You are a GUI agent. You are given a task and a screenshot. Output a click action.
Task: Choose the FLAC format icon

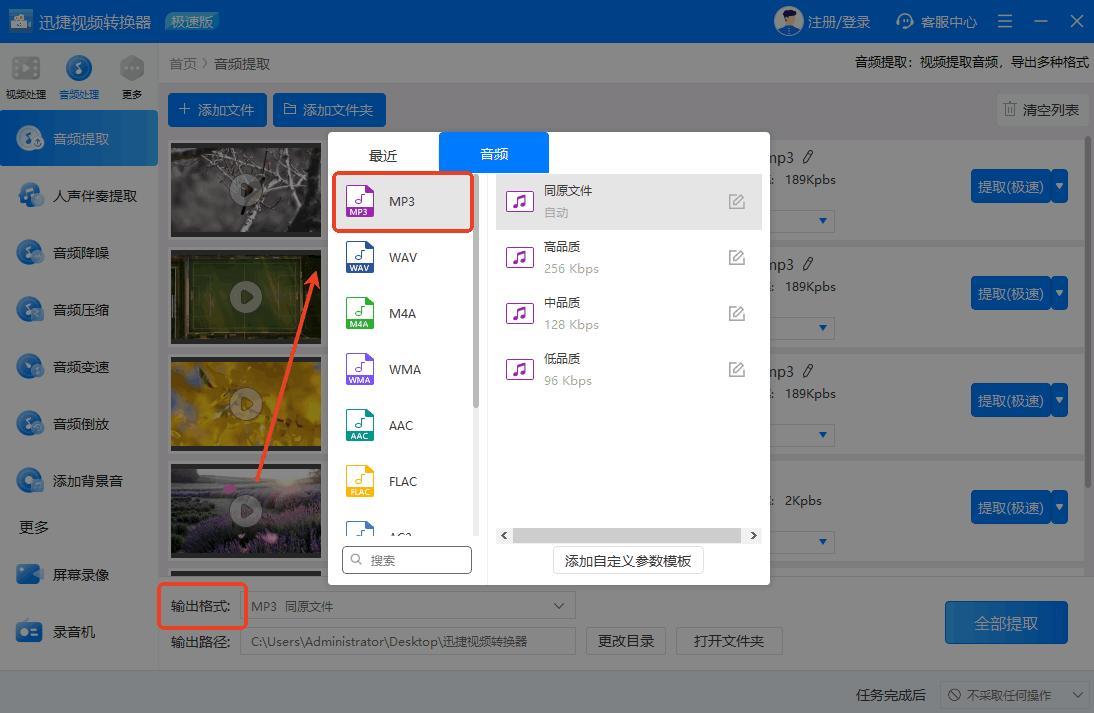coord(360,481)
